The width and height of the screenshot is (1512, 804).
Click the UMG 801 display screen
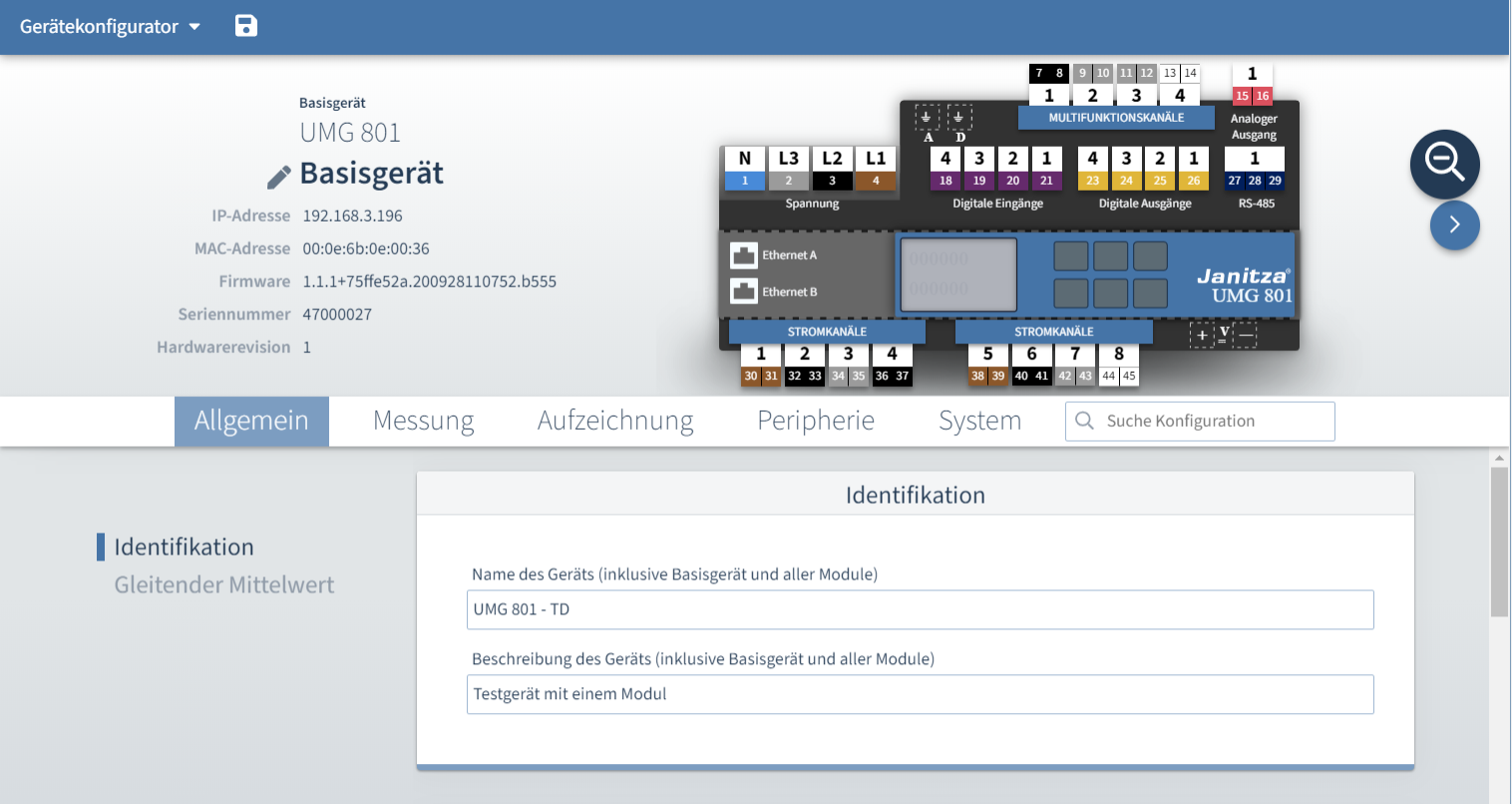click(957, 274)
